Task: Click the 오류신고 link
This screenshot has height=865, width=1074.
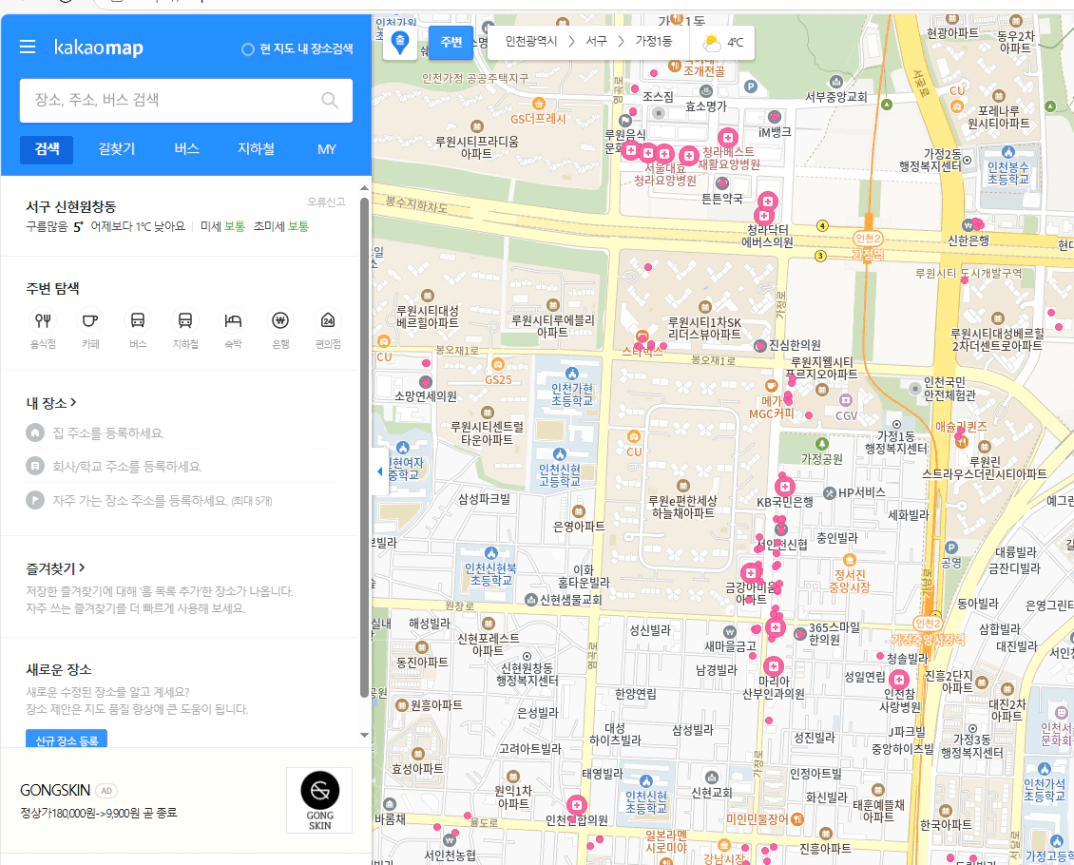Action: (x=326, y=202)
